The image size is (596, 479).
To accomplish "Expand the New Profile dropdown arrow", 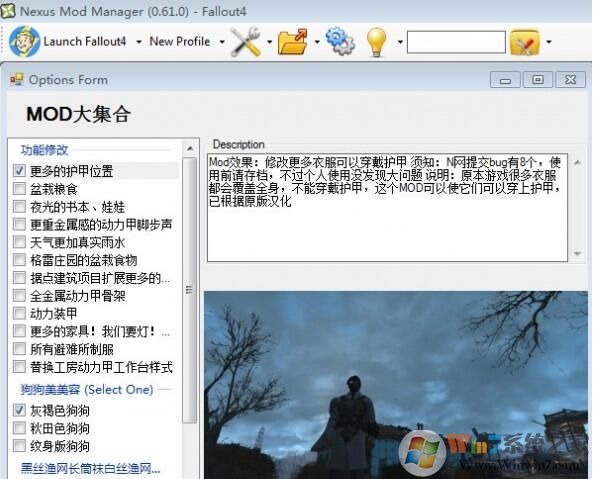I will [222, 42].
